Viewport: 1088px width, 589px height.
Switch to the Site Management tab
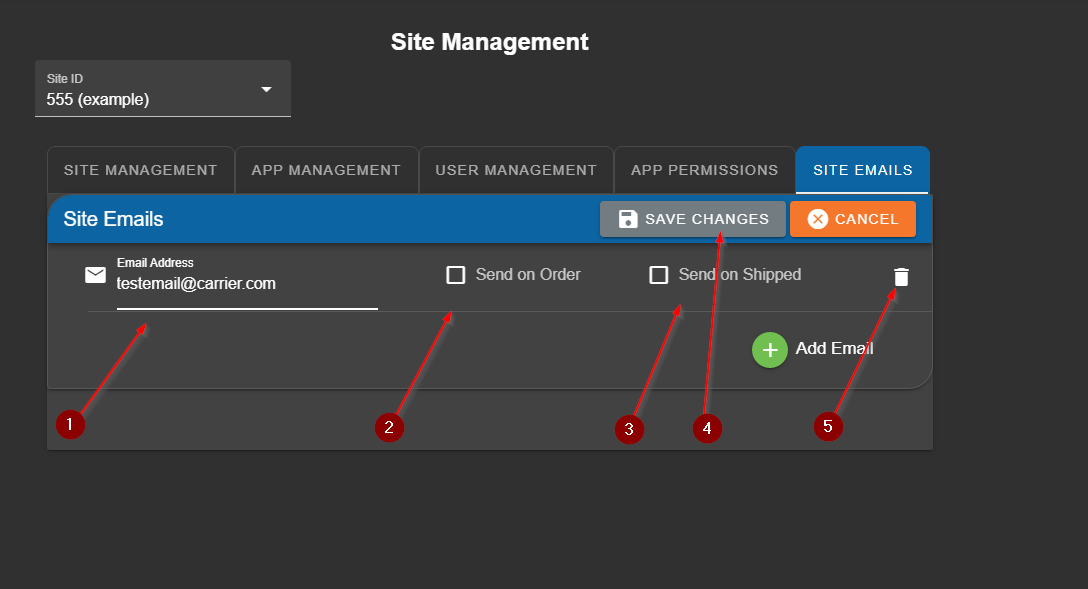point(140,170)
